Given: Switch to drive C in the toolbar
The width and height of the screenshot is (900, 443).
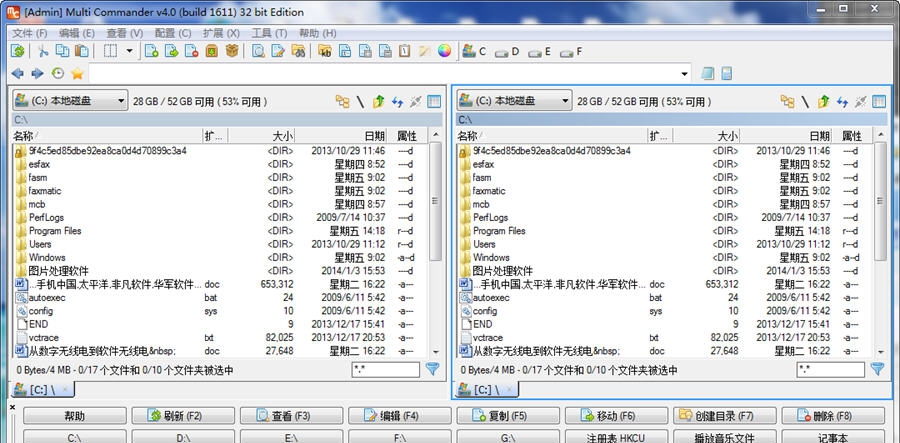Looking at the screenshot, I should pos(475,51).
